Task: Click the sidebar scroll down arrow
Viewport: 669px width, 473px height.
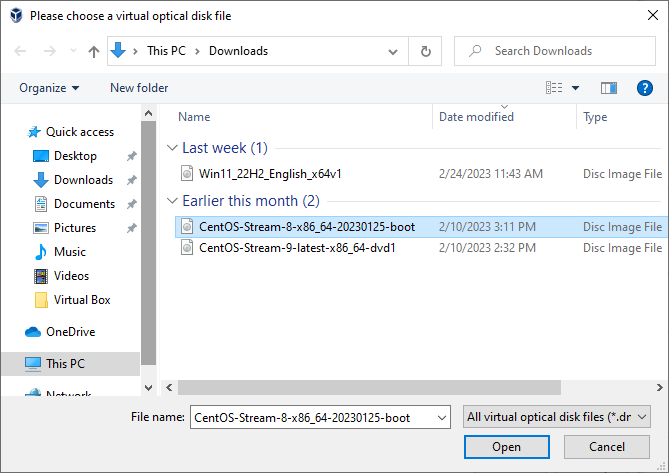Action: [x=148, y=388]
